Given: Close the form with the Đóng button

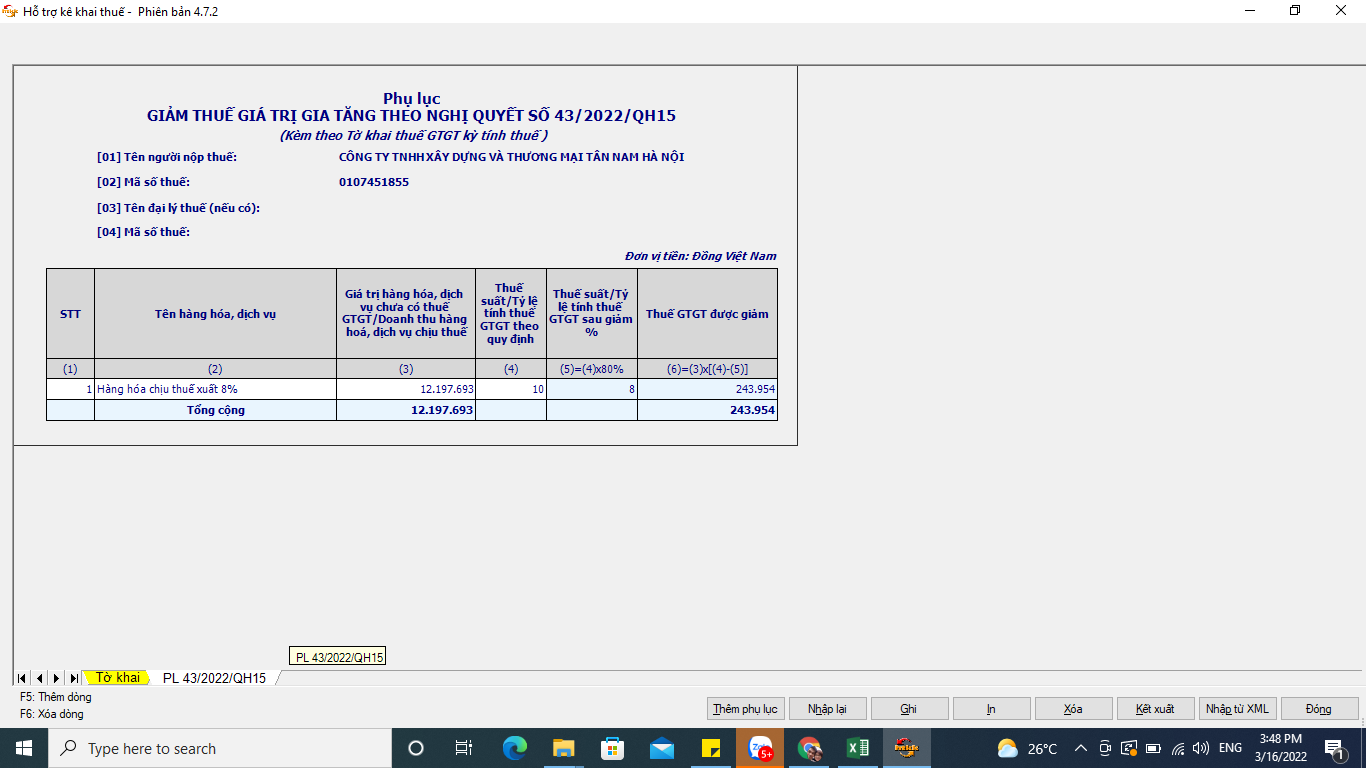Looking at the screenshot, I should (1319, 709).
